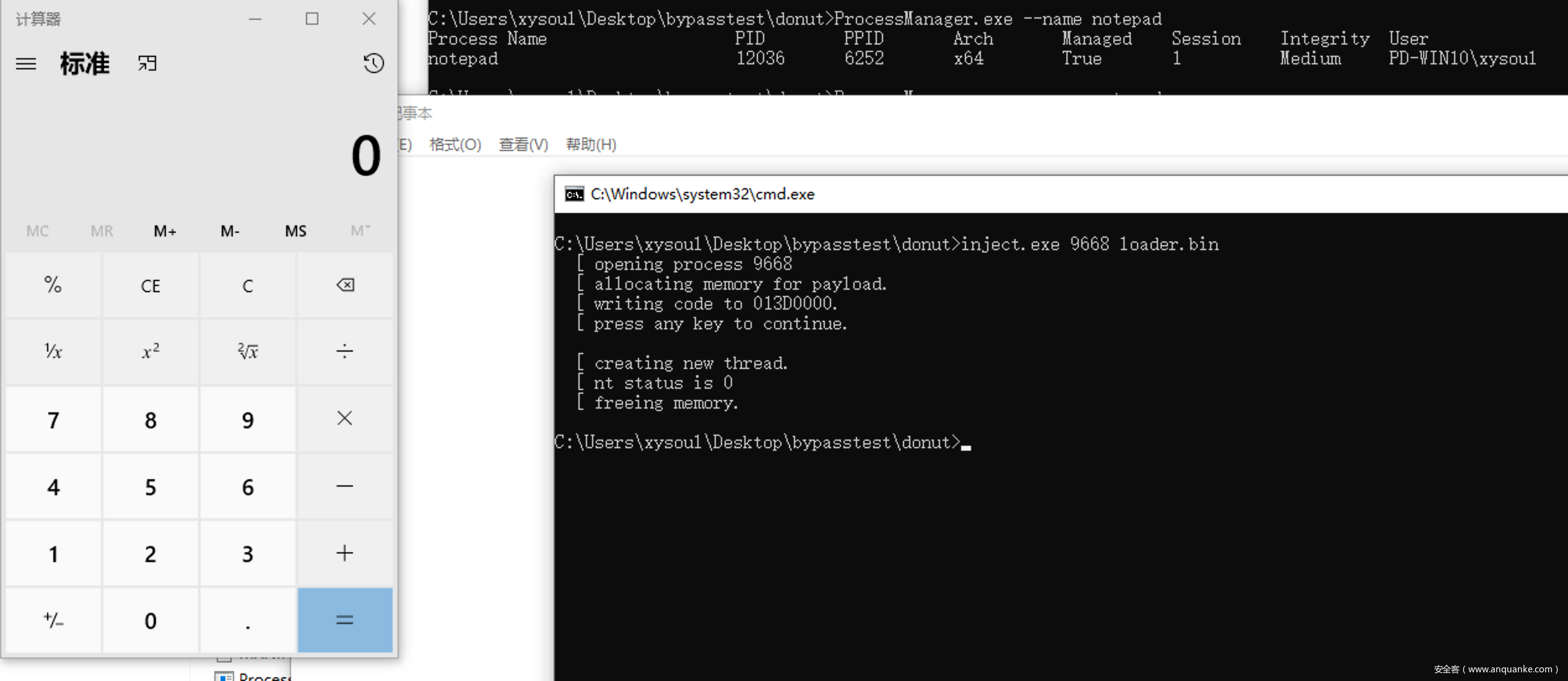Open the calculator navigation hamburger menu
This screenshot has width=1568, height=681.
click(x=25, y=64)
